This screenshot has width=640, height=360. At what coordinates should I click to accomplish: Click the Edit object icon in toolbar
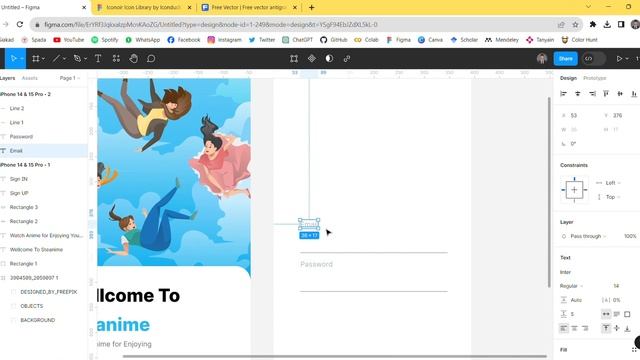[x=294, y=59]
